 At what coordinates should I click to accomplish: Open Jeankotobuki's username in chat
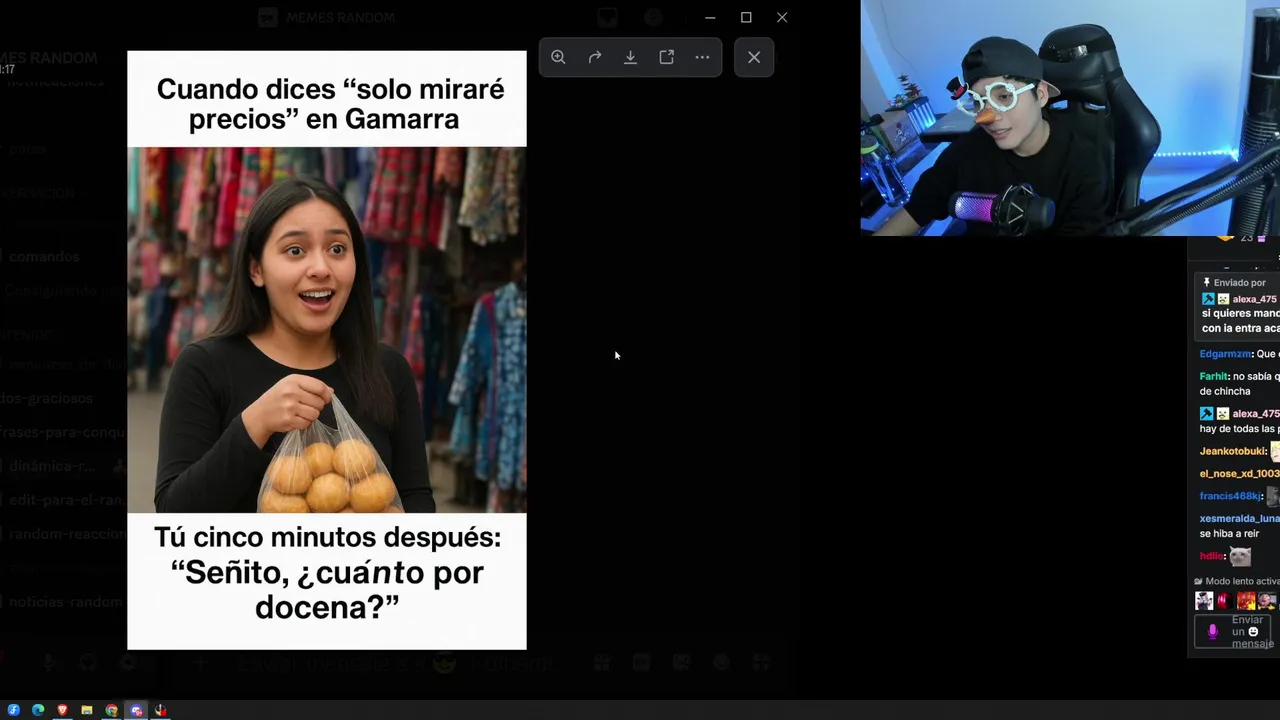point(1233,451)
